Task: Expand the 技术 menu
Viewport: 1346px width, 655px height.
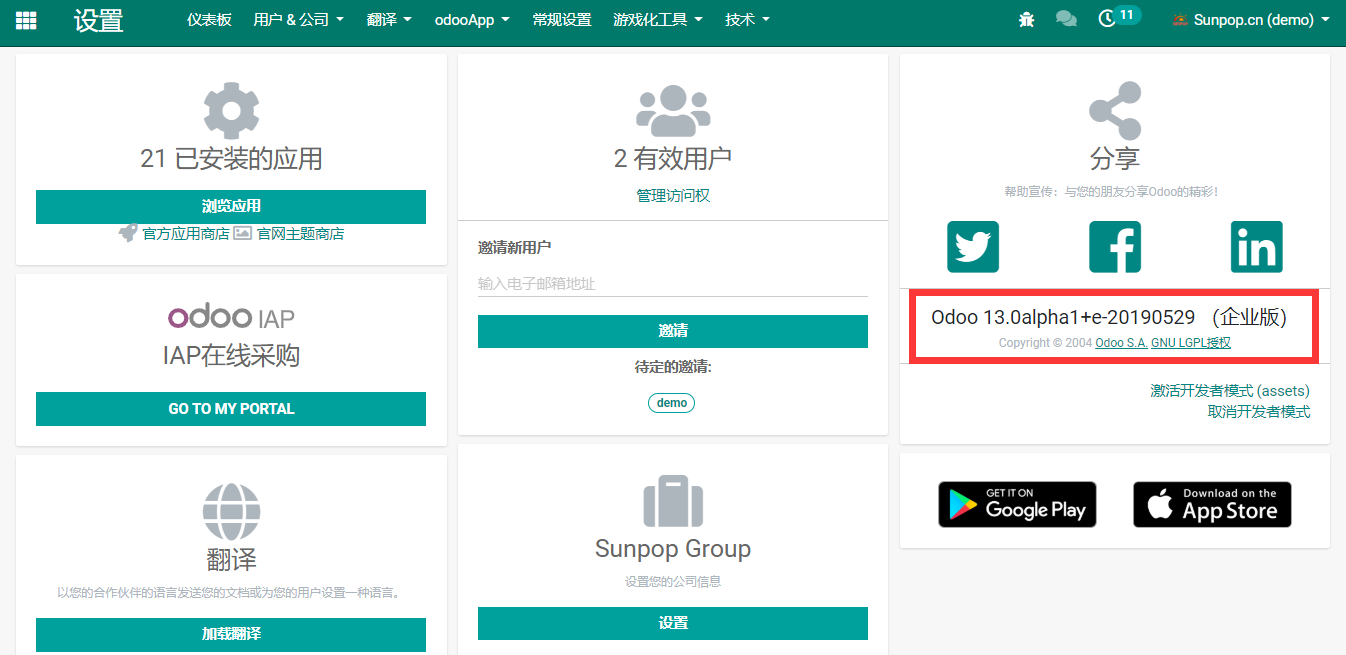Action: (x=747, y=19)
